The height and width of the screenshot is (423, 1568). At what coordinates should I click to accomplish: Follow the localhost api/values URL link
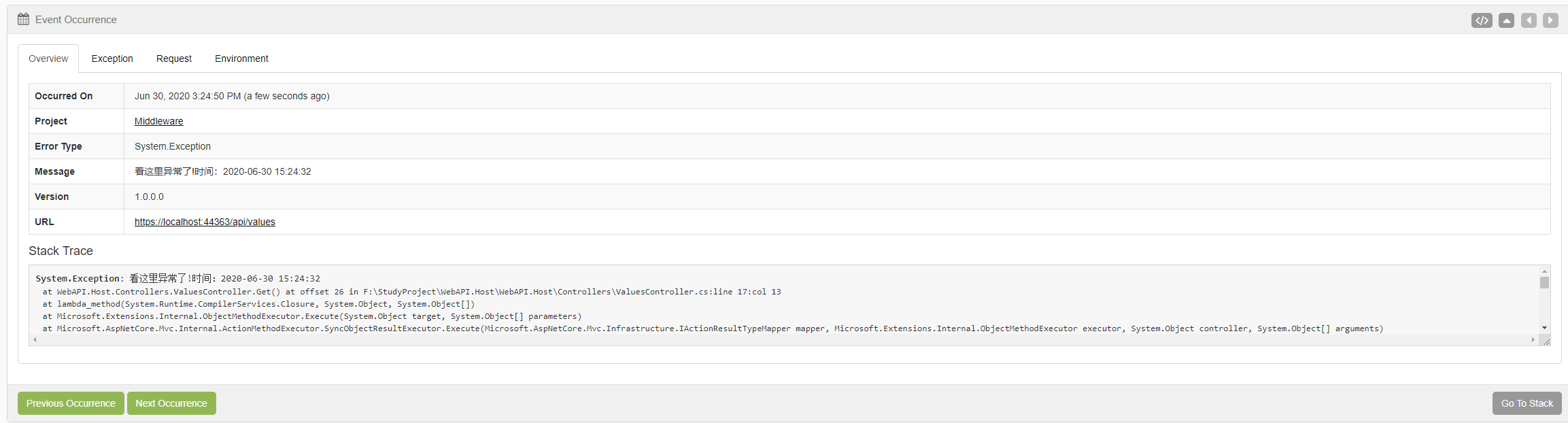click(205, 222)
